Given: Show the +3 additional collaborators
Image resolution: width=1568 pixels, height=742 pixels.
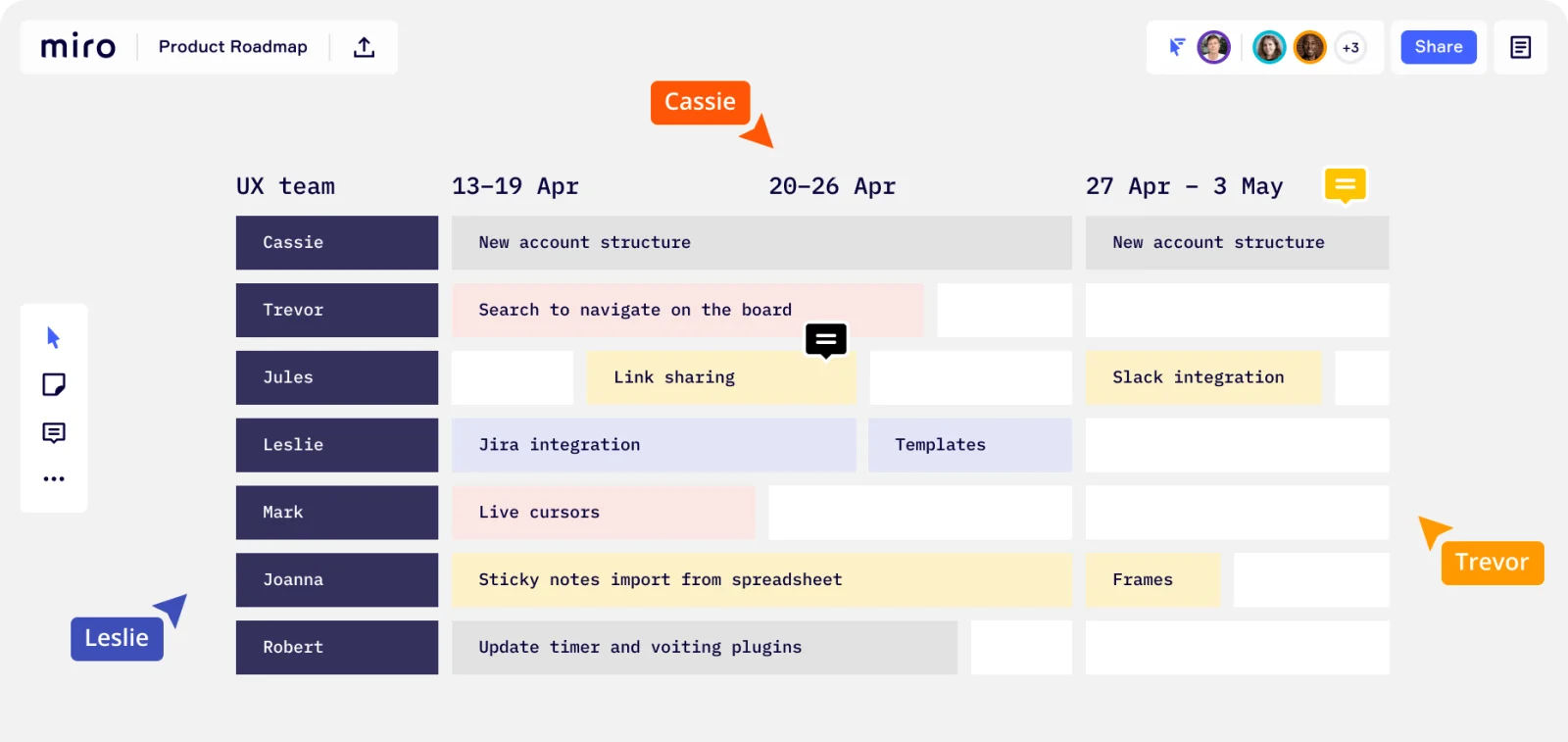Looking at the screenshot, I should point(1350,47).
